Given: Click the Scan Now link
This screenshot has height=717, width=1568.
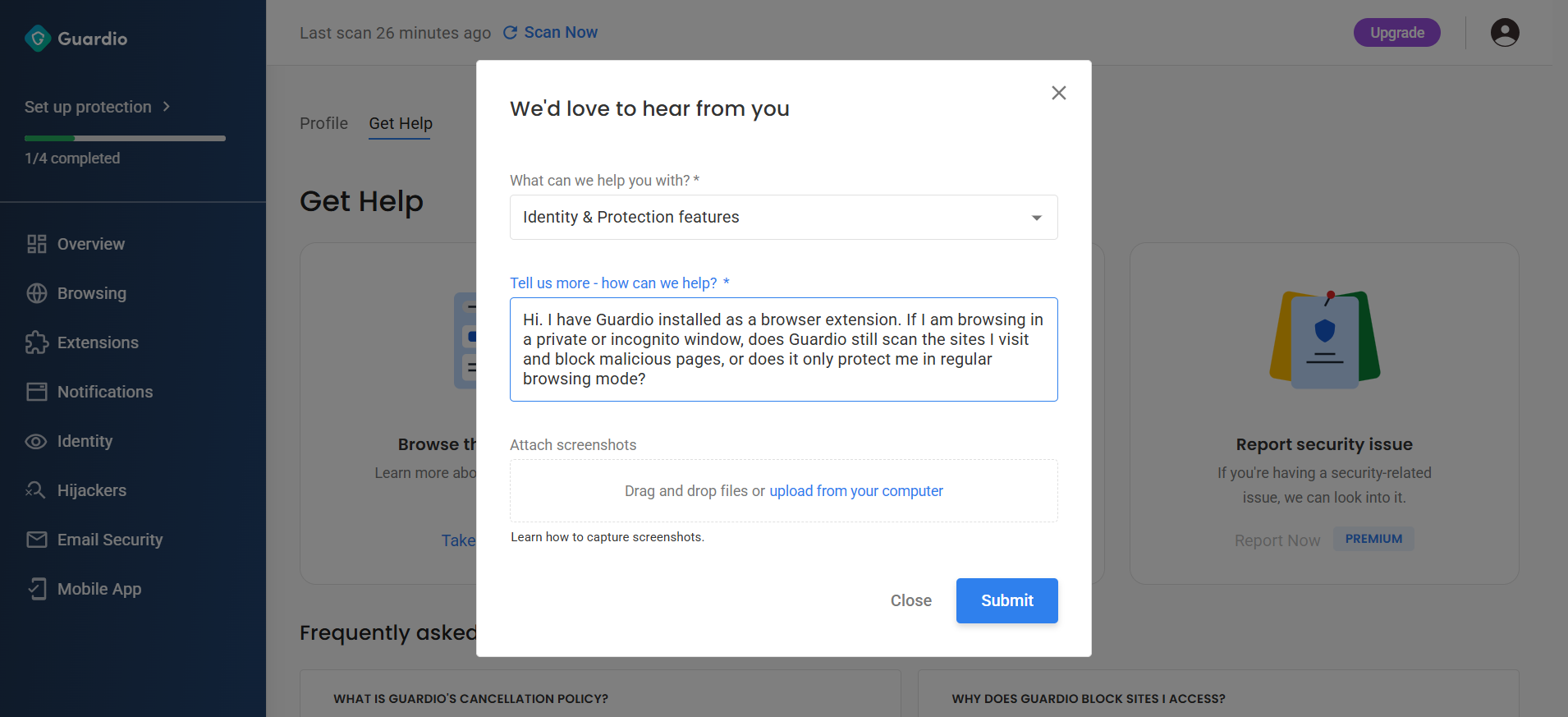Looking at the screenshot, I should pos(561,33).
